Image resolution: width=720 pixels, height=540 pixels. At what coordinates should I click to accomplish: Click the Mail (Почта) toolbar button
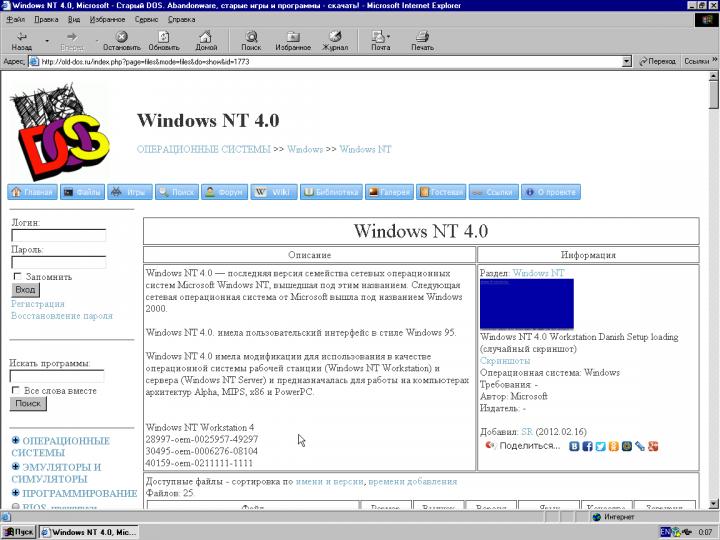coord(380,41)
